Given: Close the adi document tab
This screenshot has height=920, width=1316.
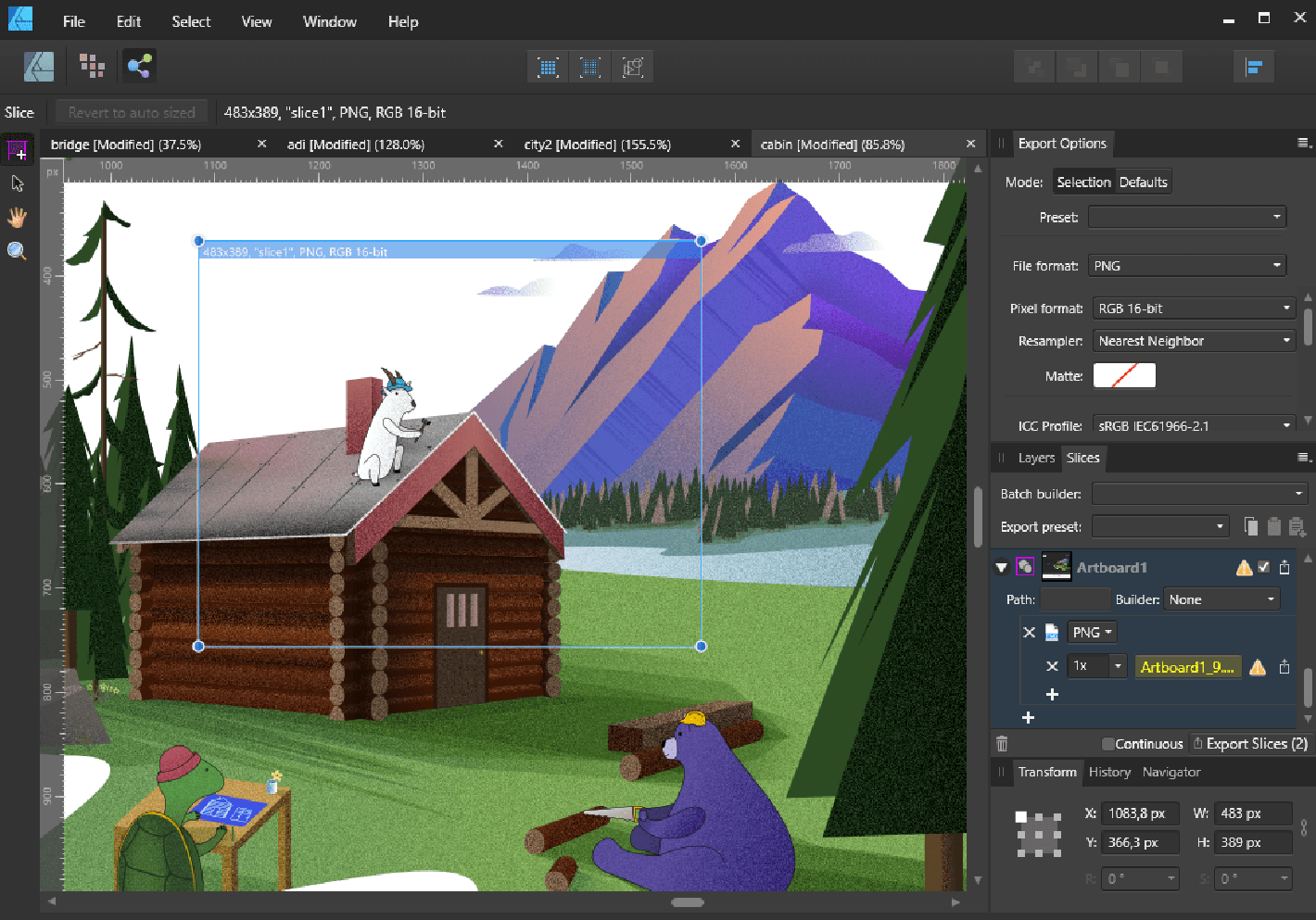Looking at the screenshot, I should 498,144.
